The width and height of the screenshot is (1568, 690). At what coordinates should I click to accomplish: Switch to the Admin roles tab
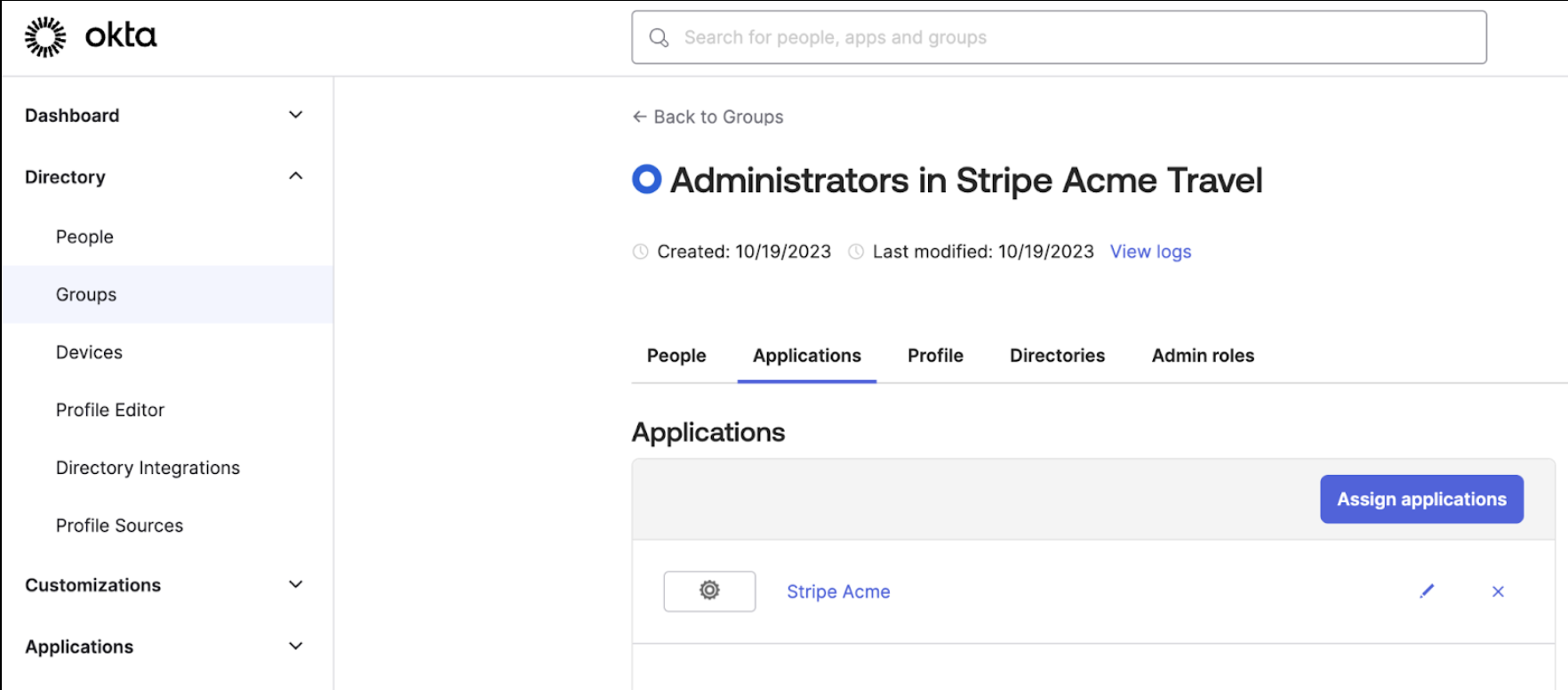pyautogui.click(x=1203, y=356)
